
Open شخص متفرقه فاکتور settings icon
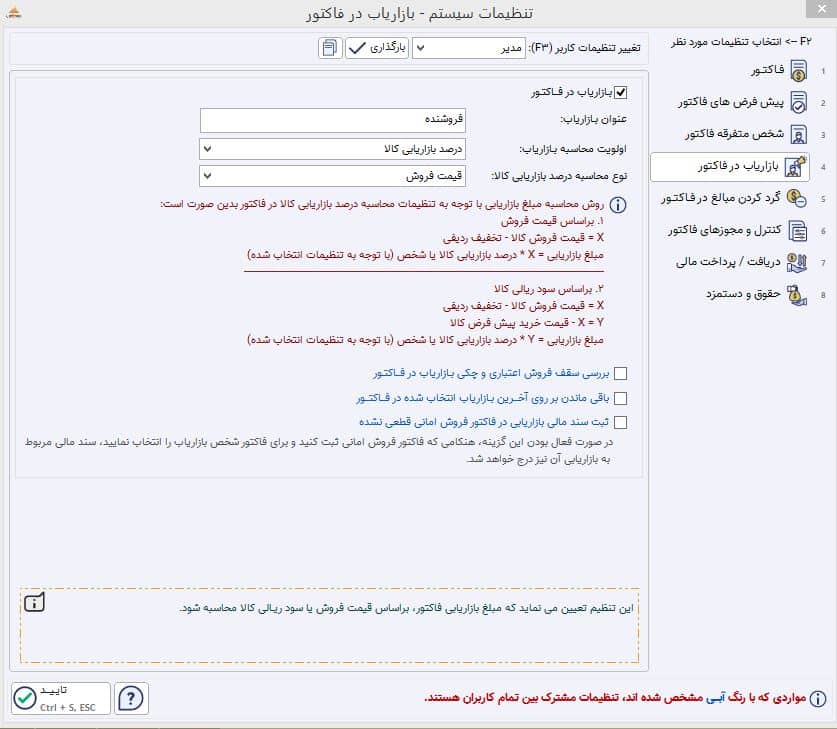click(799, 134)
